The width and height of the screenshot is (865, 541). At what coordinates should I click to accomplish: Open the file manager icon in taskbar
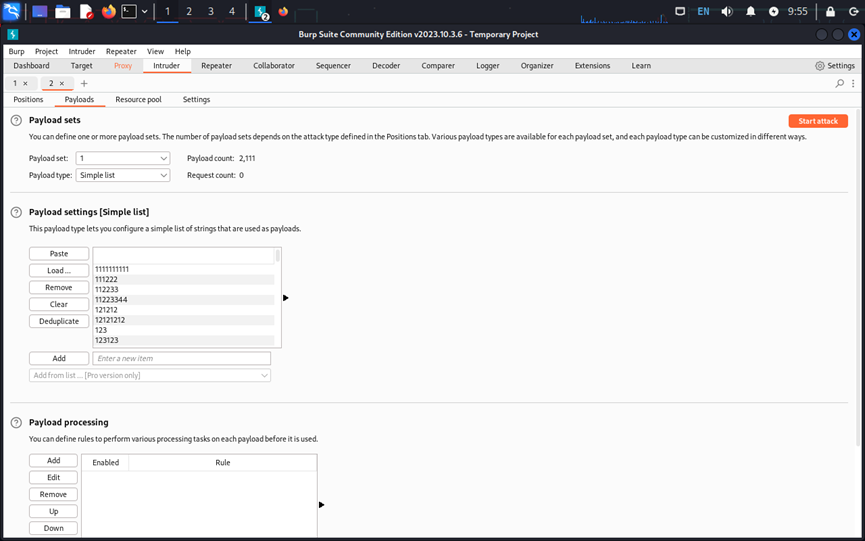(x=63, y=11)
